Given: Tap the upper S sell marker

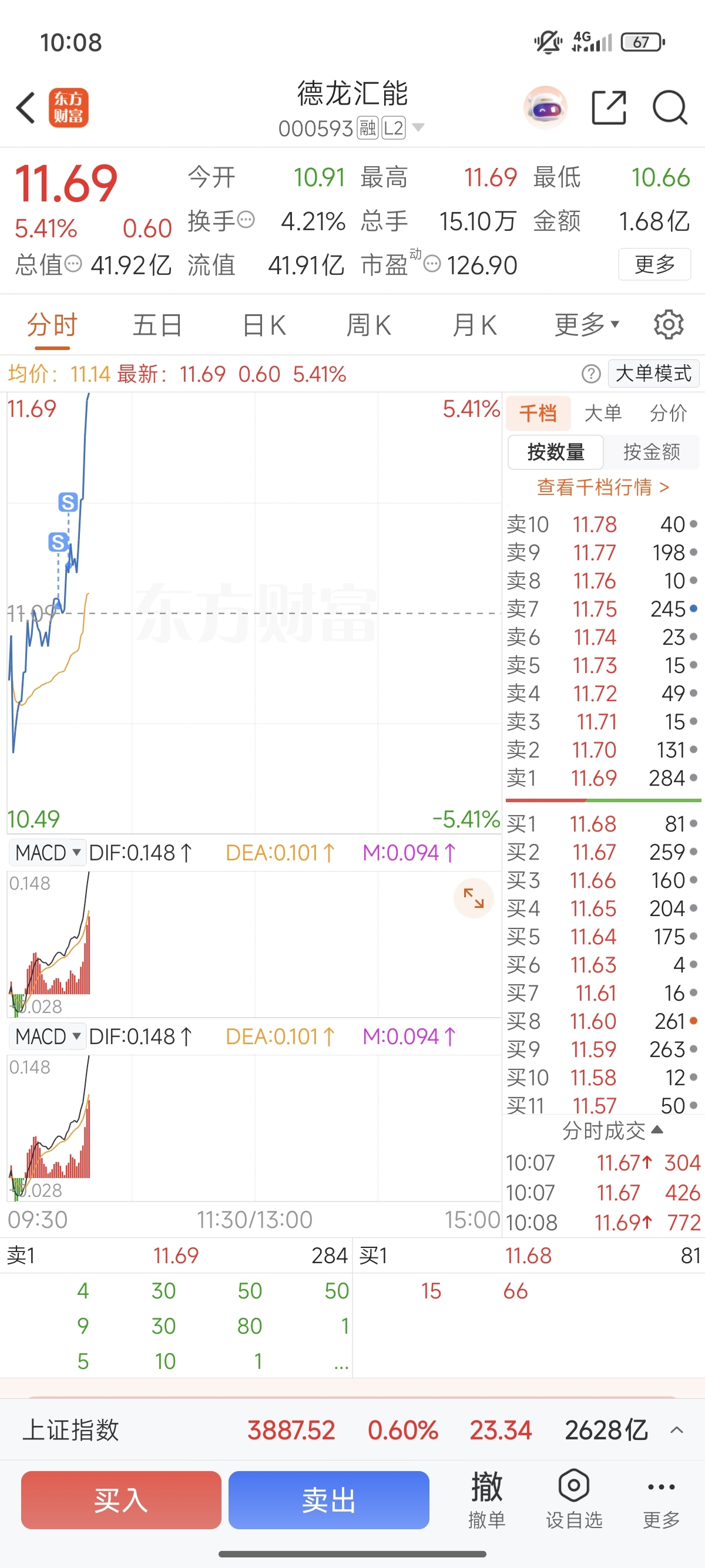Looking at the screenshot, I should (68, 502).
